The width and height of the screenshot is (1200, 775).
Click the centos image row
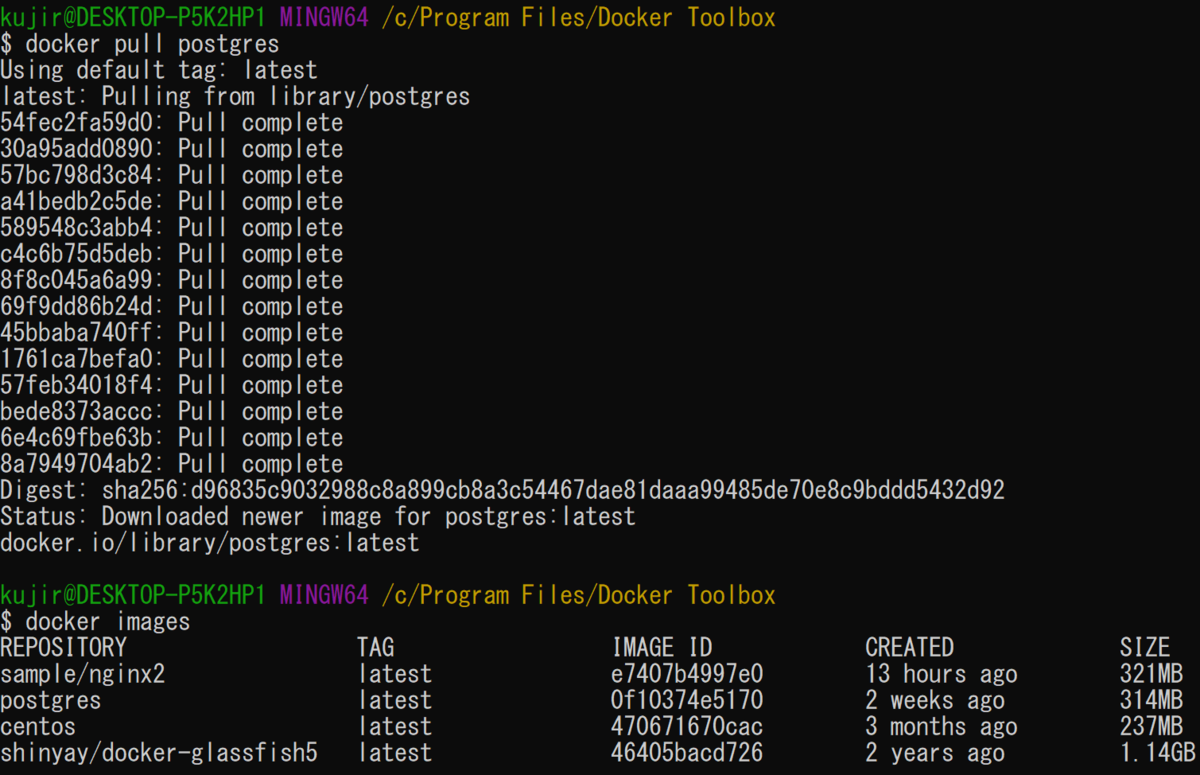click(35, 726)
